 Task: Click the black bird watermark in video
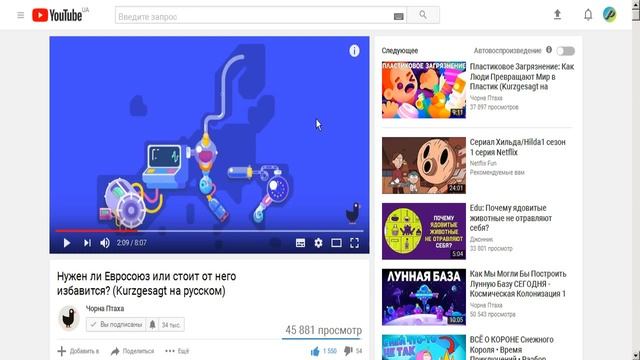[353, 213]
